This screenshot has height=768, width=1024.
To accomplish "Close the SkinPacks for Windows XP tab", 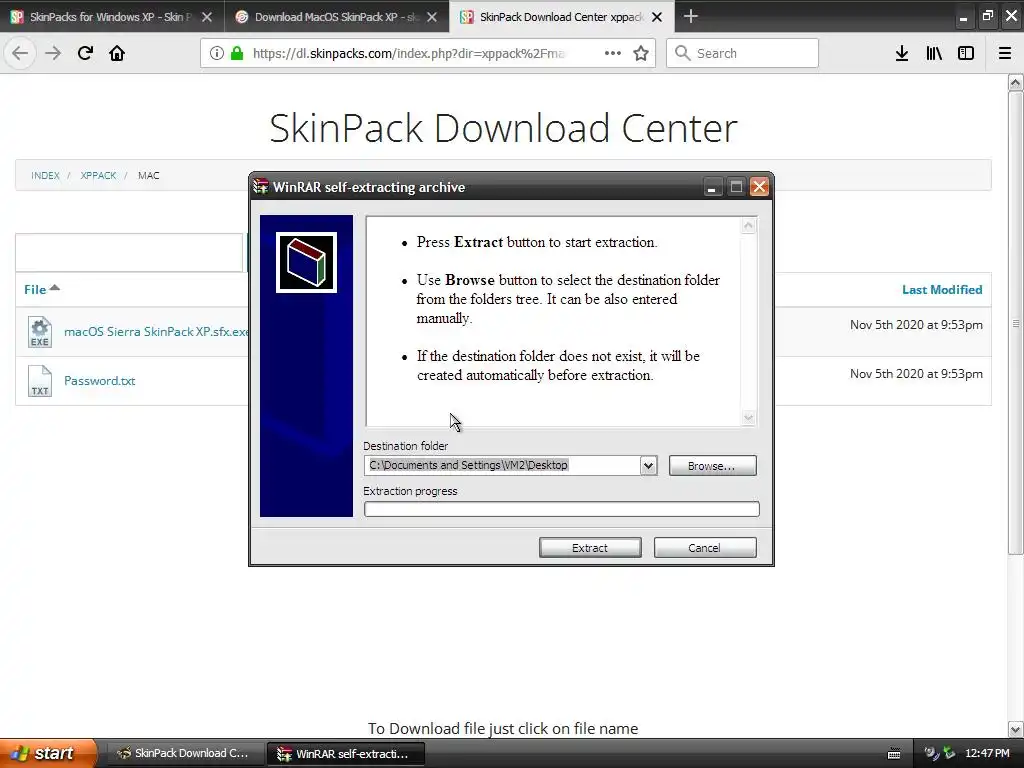I will click(207, 17).
